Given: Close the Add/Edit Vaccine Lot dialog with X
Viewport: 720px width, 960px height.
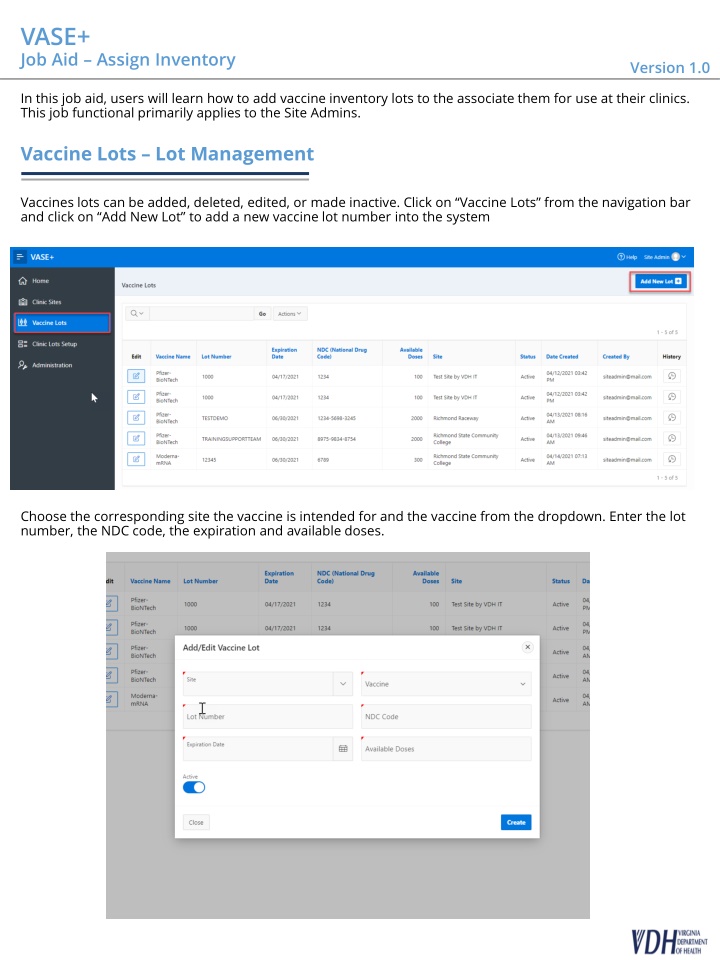Looking at the screenshot, I should (528, 647).
